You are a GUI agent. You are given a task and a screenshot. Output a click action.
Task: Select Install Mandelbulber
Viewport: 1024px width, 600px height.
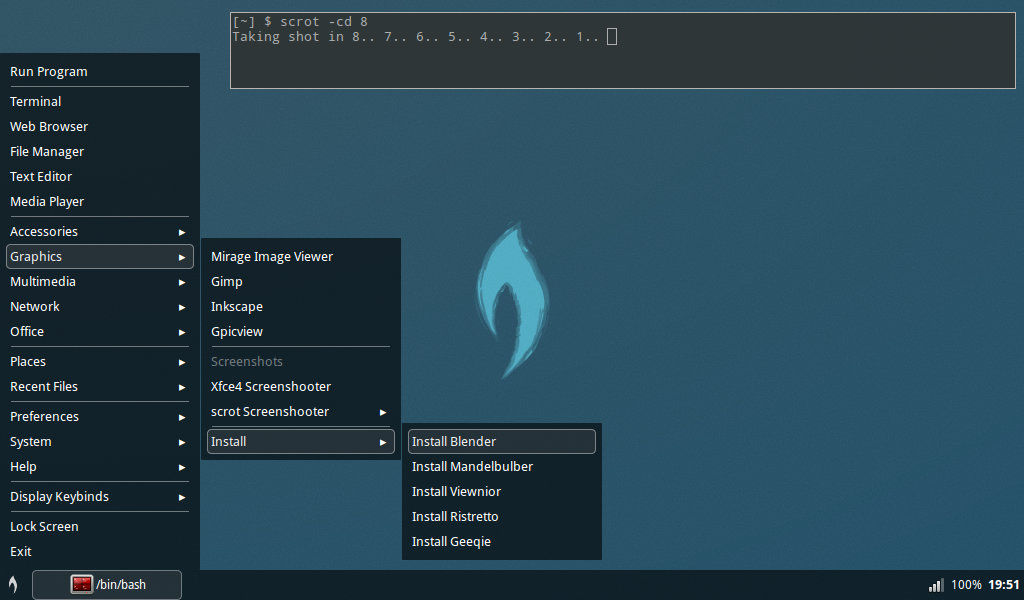[502, 467]
